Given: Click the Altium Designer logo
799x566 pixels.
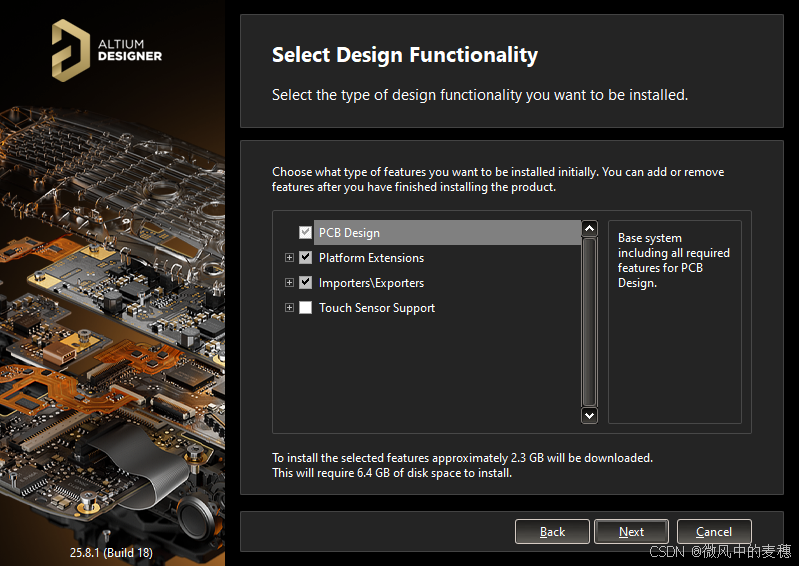Looking at the screenshot, I should (106, 50).
